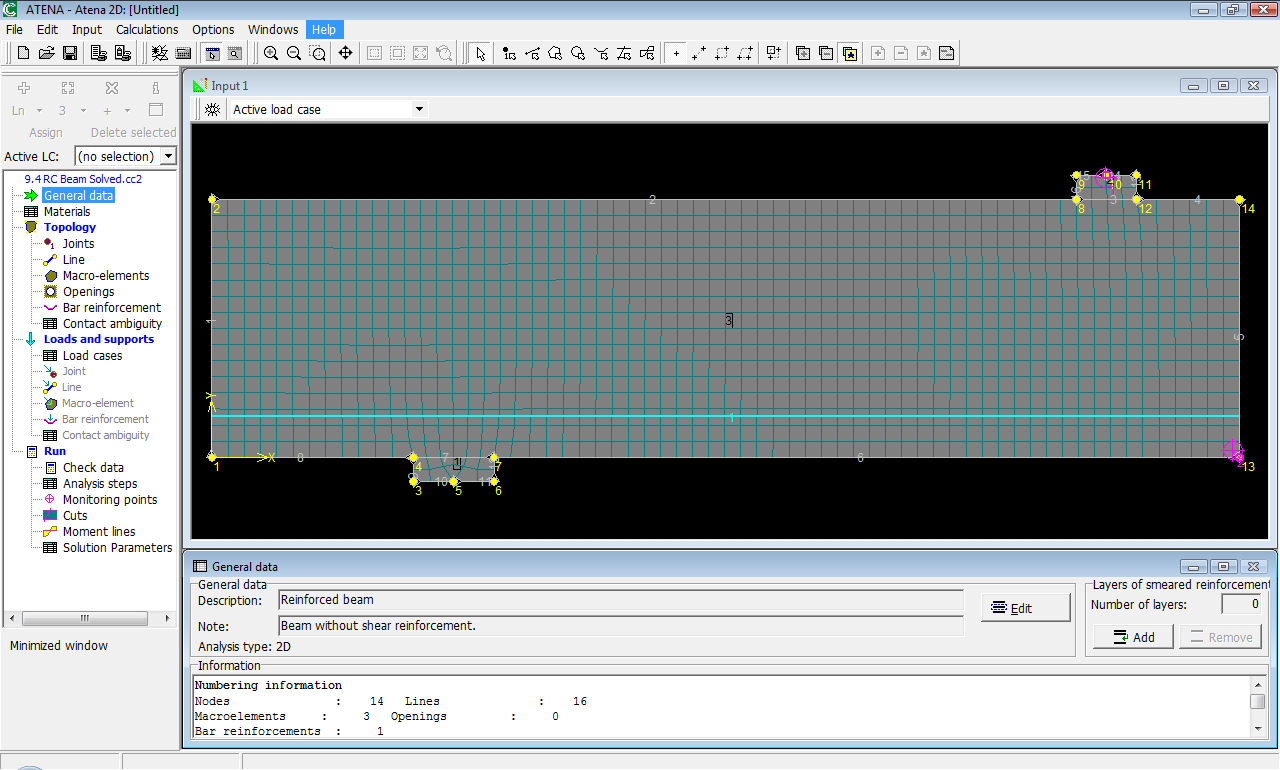Select Check data under Run
This screenshot has width=1280, height=770.
[93, 467]
